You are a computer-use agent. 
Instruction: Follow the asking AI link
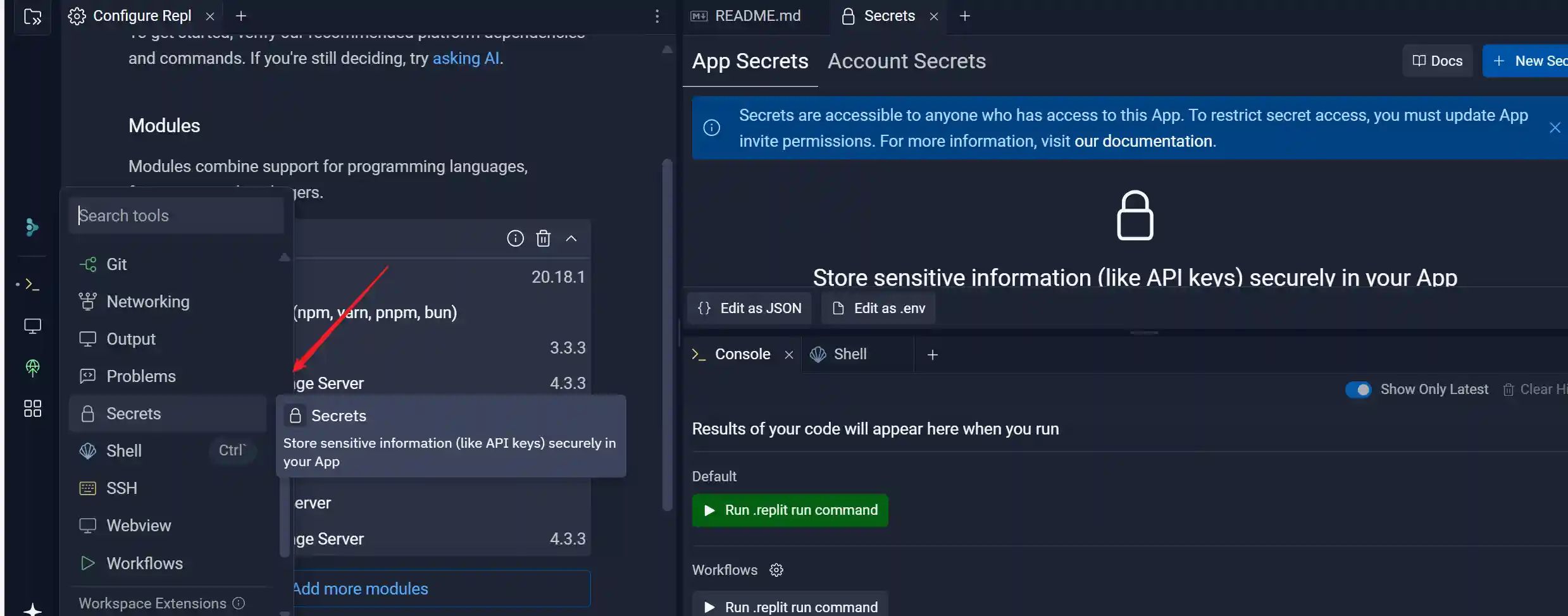[x=466, y=58]
